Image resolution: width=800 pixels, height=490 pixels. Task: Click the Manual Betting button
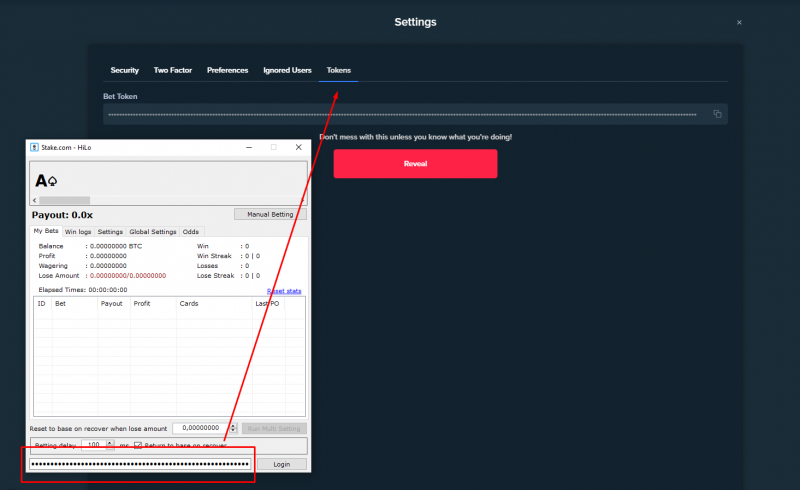point(270,214)
